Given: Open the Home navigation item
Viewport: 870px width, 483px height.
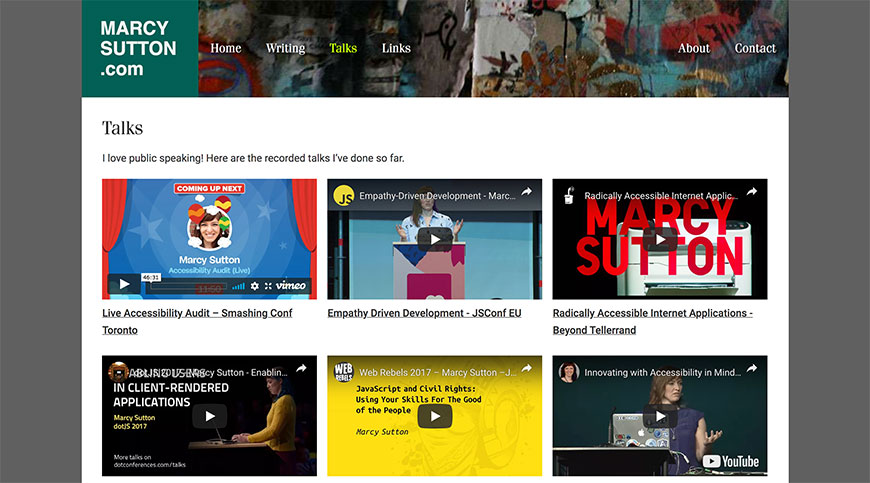Looking at the screenshot, I should coord(226,48).
